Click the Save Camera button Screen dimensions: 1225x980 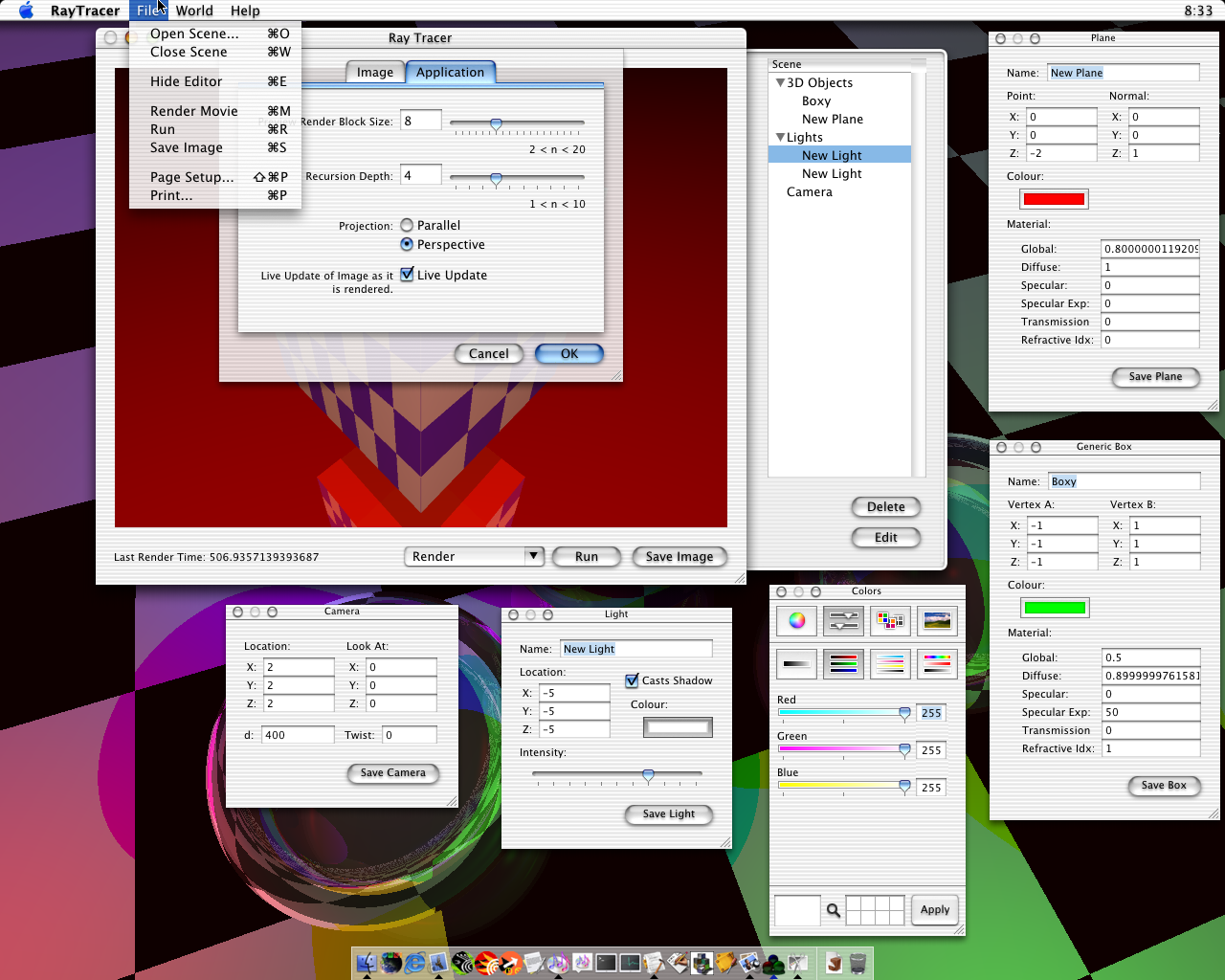pyautogui.click(x=392, y=773)
